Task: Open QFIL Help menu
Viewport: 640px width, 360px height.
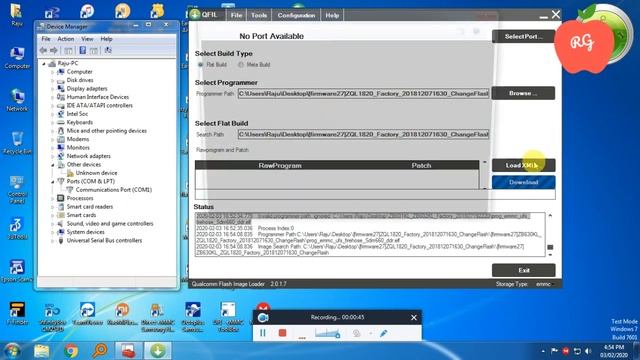Action: click(332, 15)
